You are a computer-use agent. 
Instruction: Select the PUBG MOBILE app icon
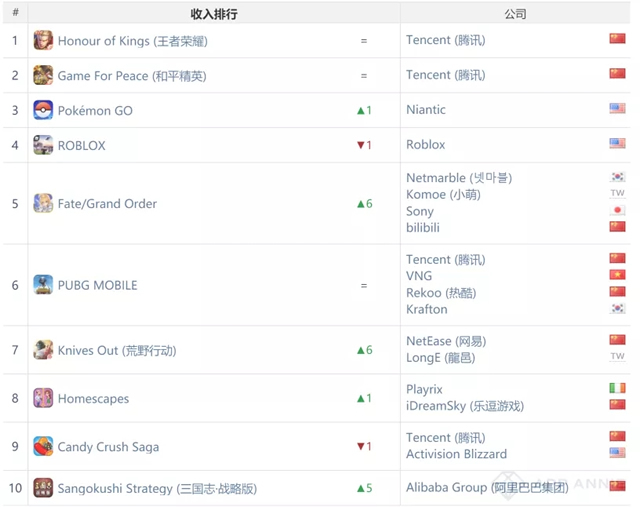point(43,285)
